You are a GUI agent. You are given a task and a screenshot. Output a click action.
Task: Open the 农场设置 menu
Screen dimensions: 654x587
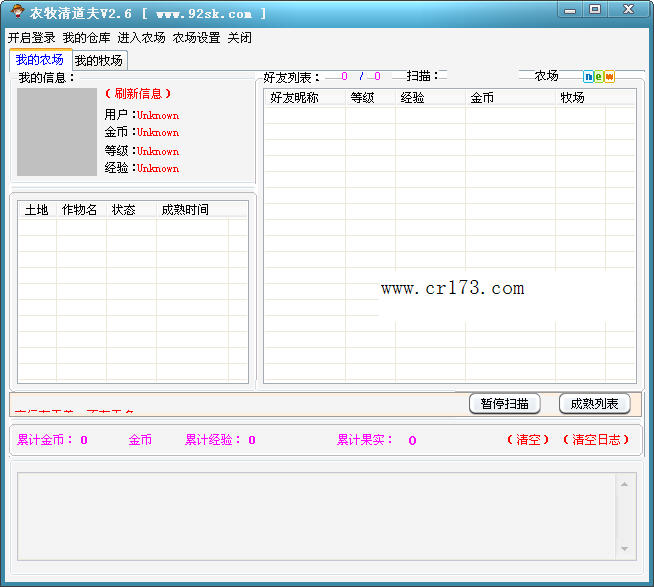[x=196, y=38]
